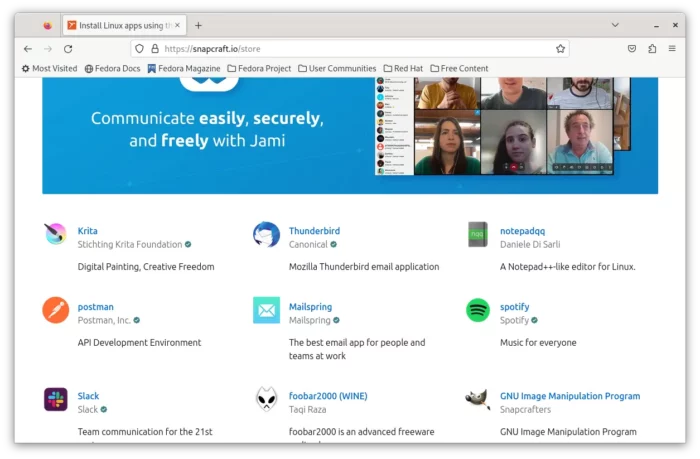Image resolution: width=700 pixels, height=459 pixels.
Task: View site security padlock info
Action: point(154,49)
